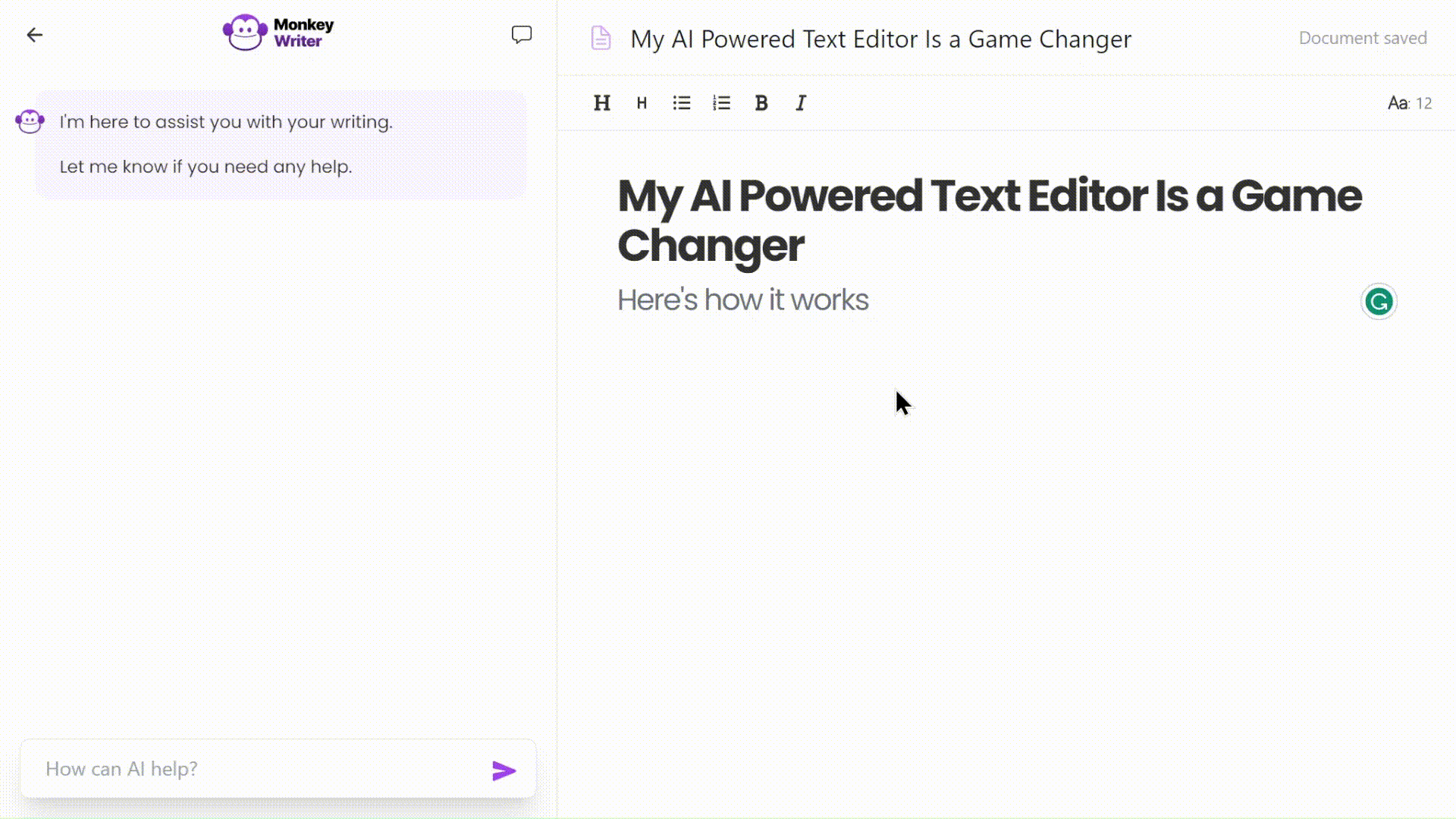Screen dimensions: 1456x819
Task: Click the back arrow icon
Action: (34, 35)
